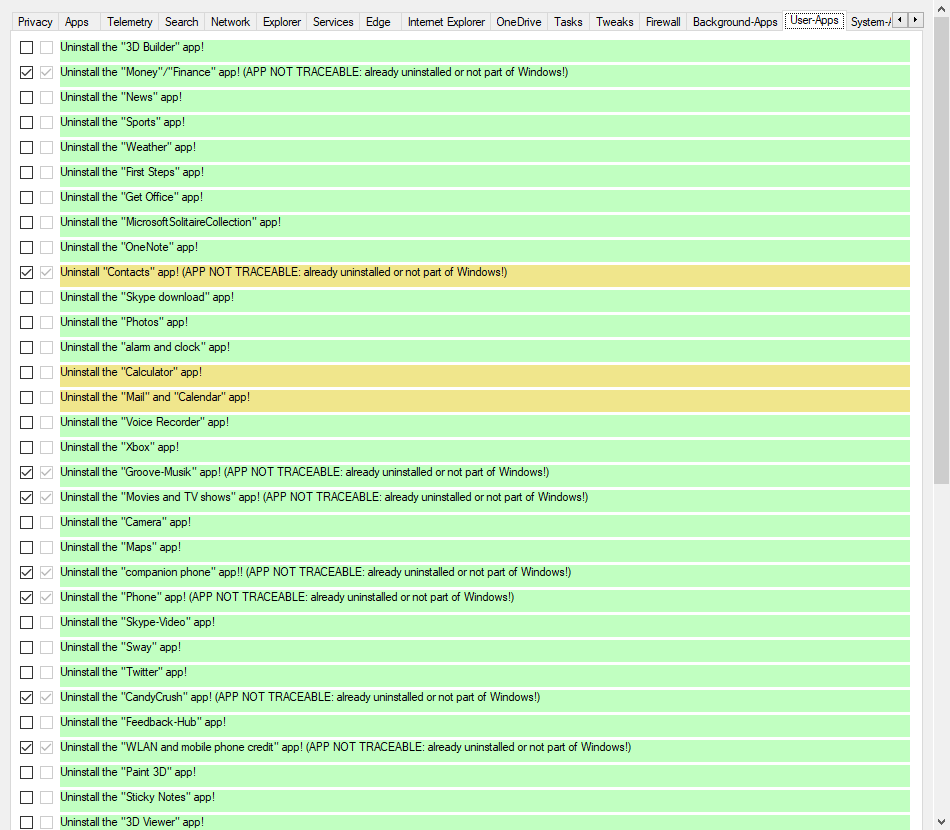The image size is (950, 830).
Task: Go to the Tweaks tab
Action: (614, 22)
